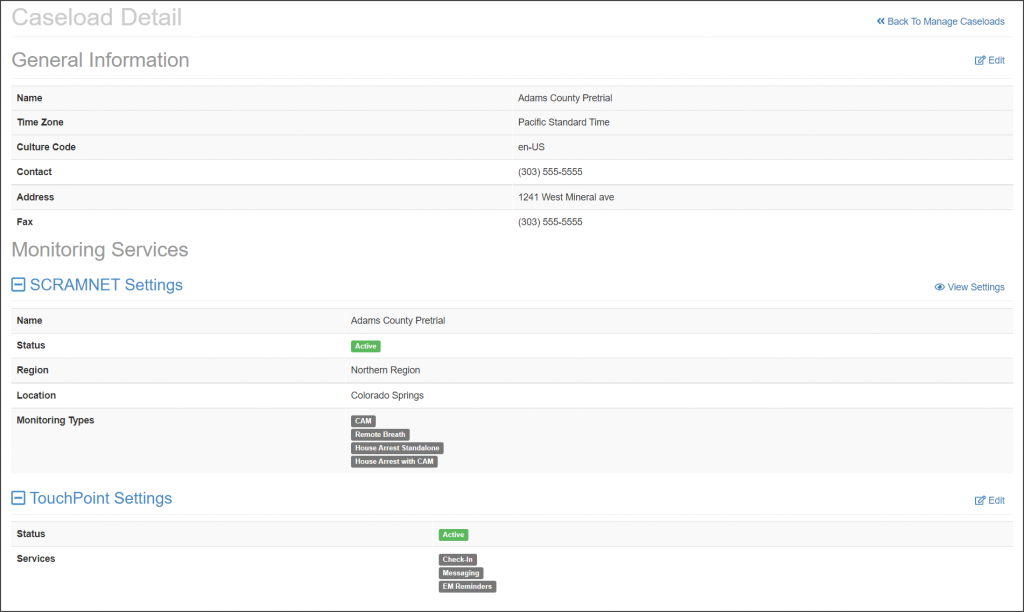Select the CAM monitoring type badge
Viewport: 1024px width, 612px height.
pos(362,421)
